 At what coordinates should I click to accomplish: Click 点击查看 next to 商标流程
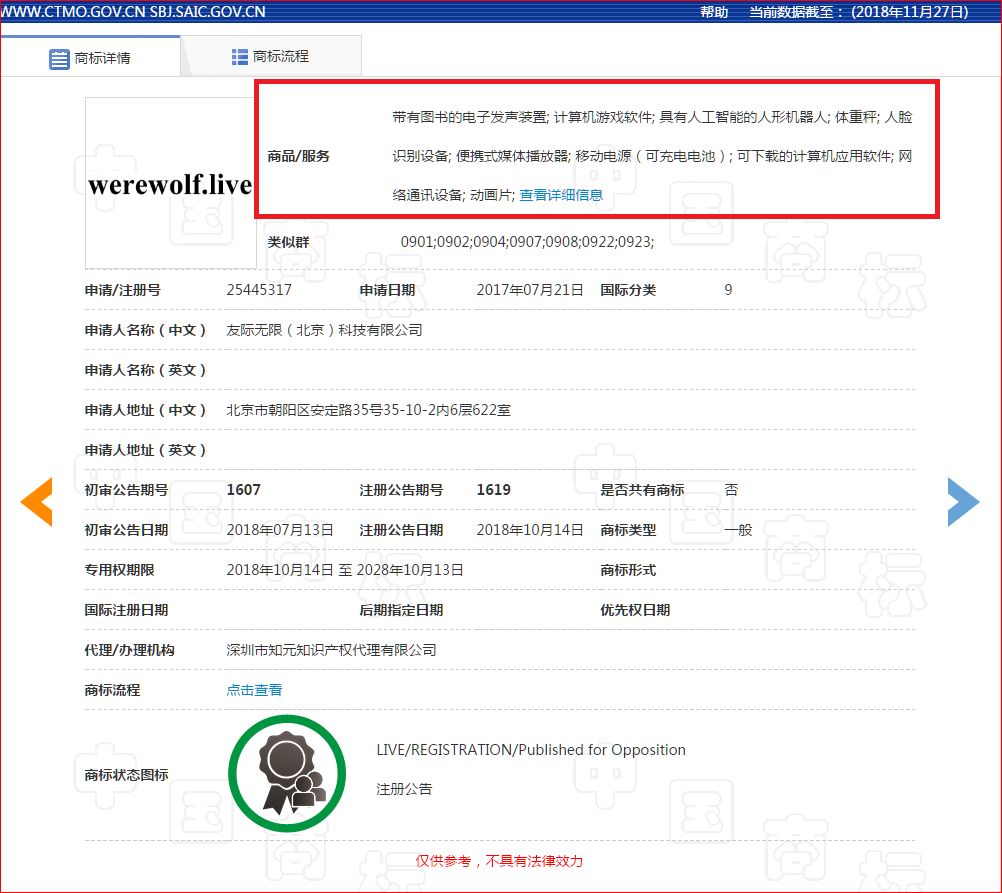(x=253, y=690)
